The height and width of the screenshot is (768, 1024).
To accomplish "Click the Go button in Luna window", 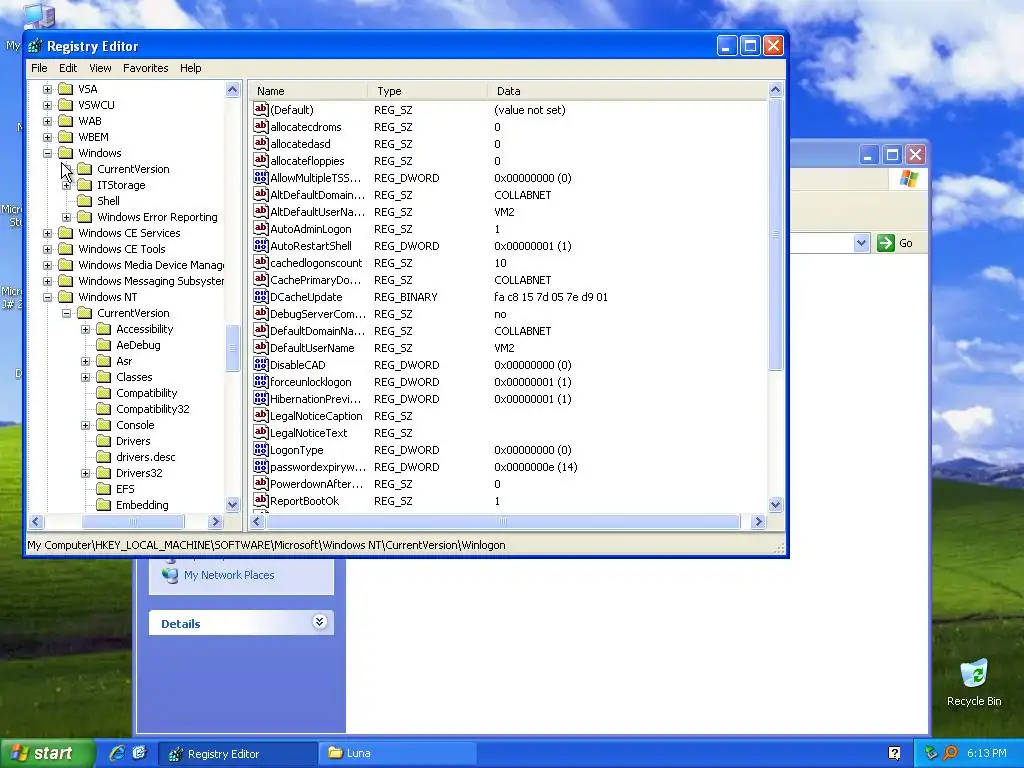I will [895, 243].
